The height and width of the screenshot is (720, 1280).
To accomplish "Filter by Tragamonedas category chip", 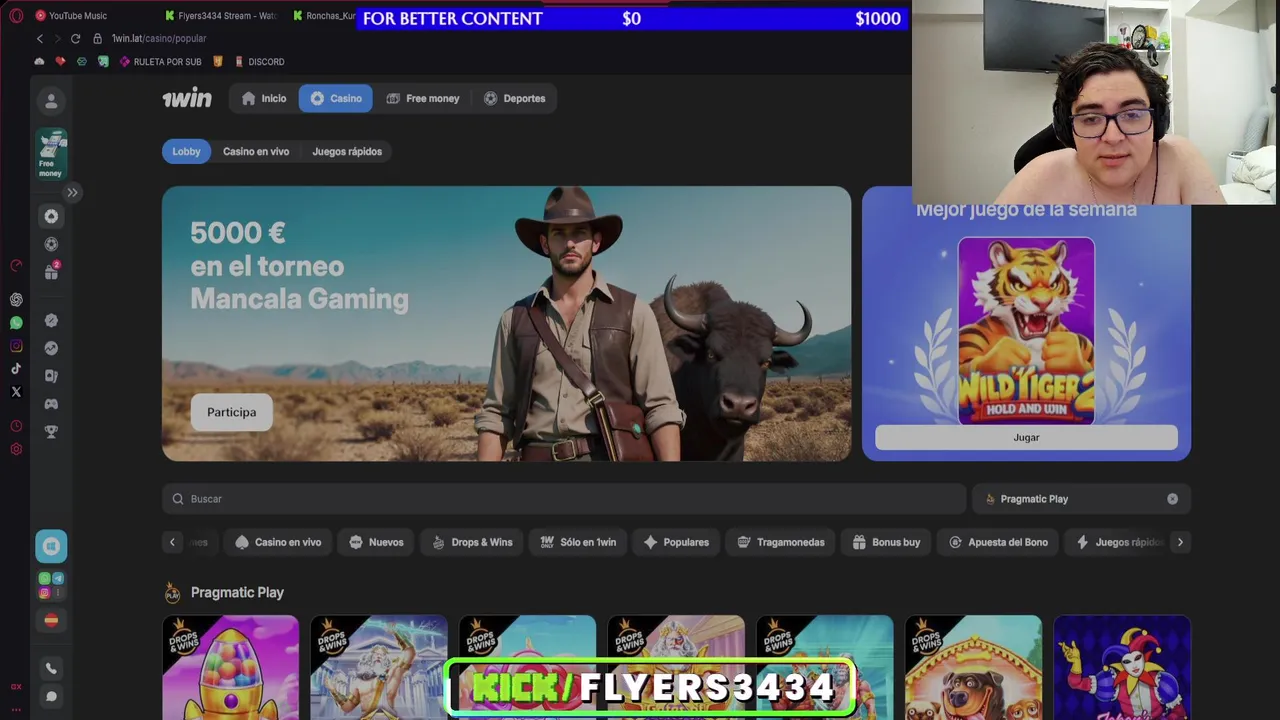I will 781,542.
